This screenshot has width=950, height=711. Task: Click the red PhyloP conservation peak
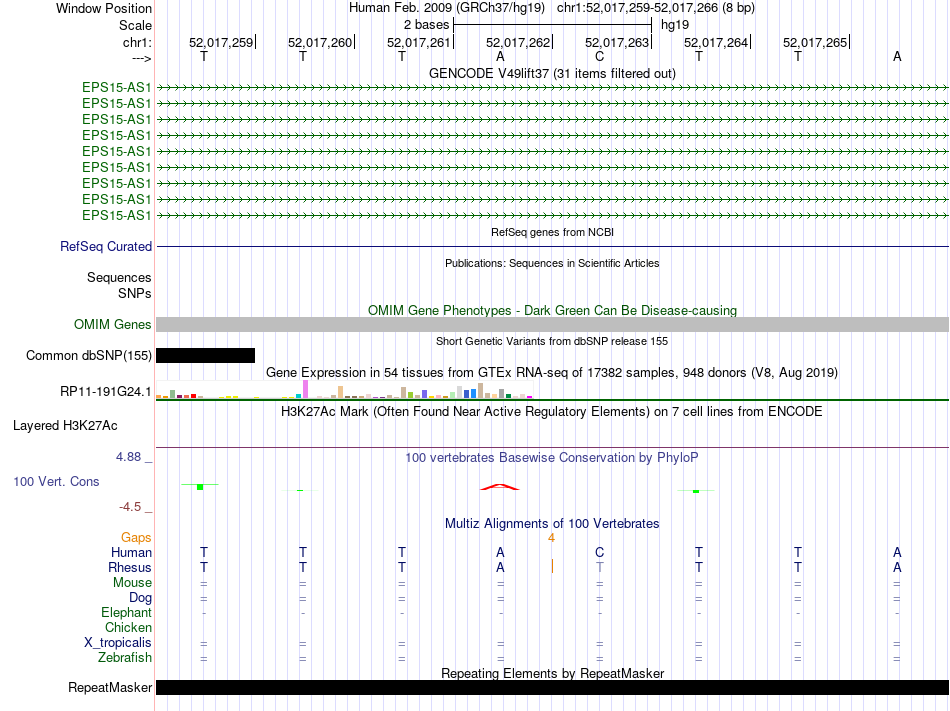pos(500,487)
